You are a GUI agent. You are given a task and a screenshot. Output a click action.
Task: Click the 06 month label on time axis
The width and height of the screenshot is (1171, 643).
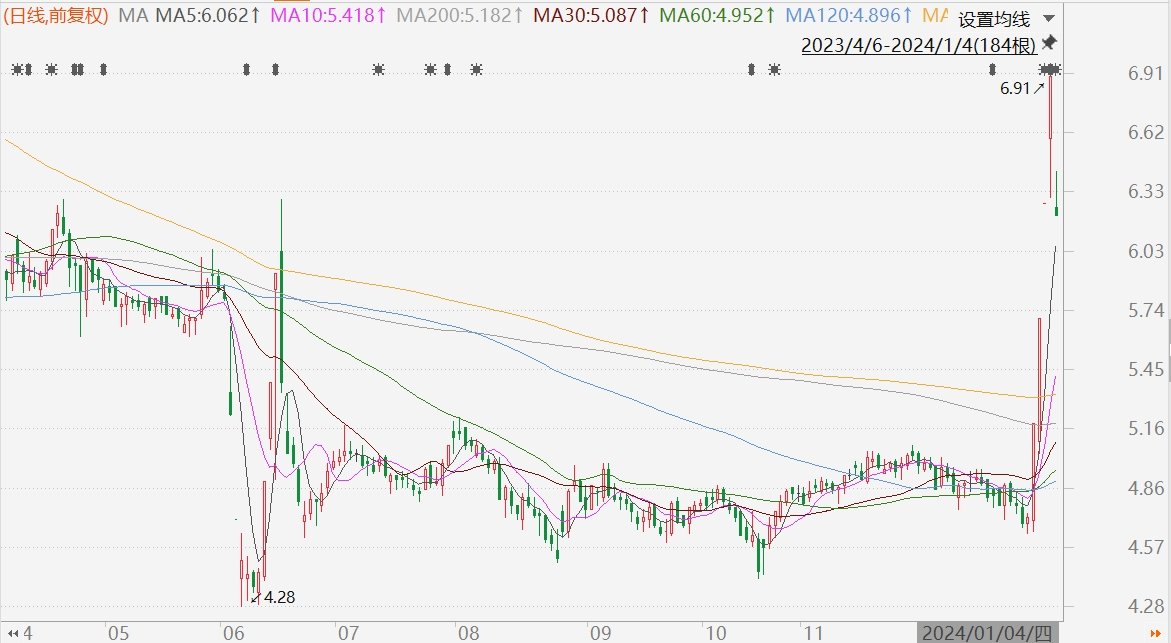pyautogui.click(x=234, y=633)
